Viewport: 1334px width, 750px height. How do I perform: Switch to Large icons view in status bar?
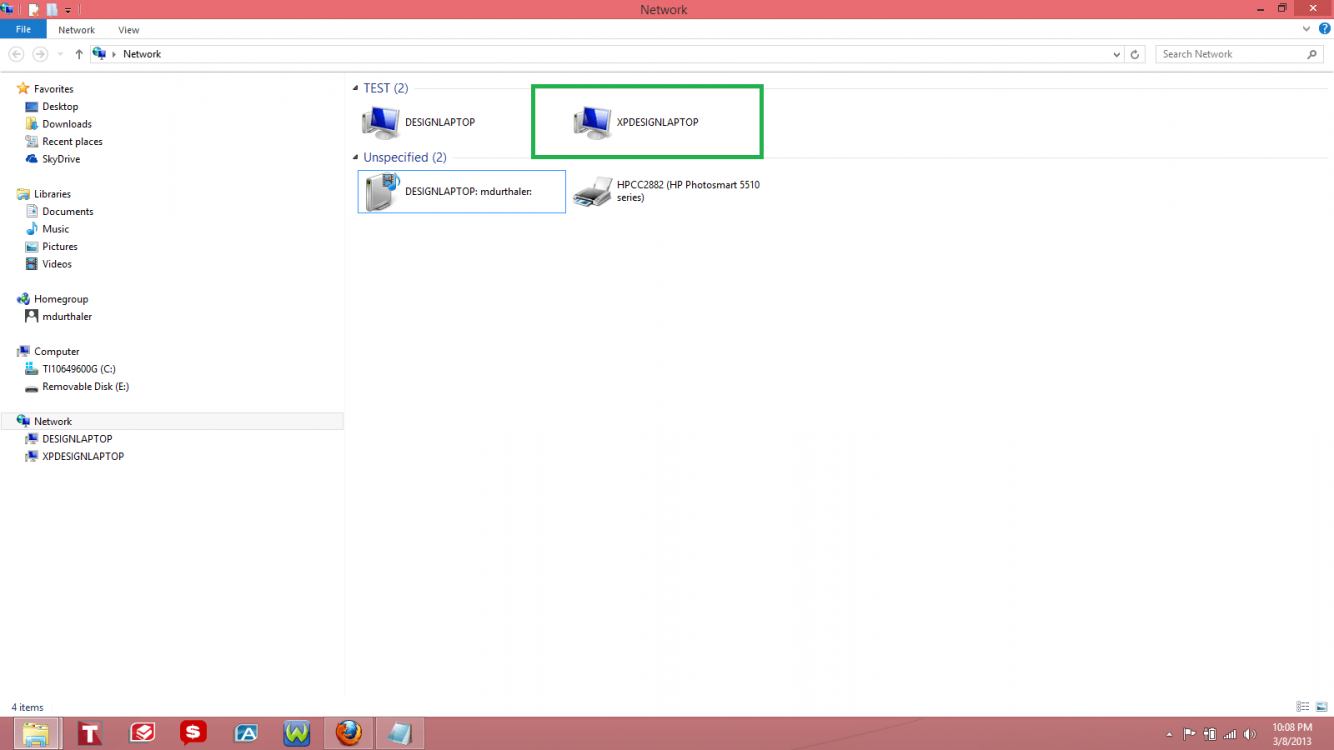tap(1321, 707)
